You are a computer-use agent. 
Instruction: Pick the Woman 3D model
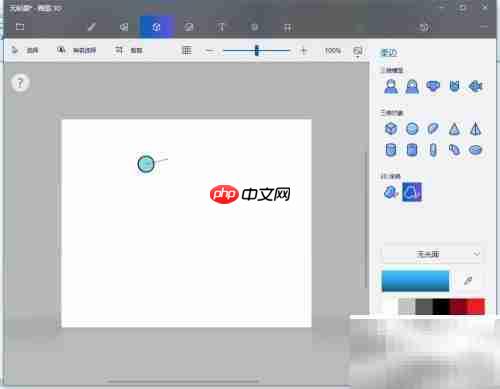[412, 86]
